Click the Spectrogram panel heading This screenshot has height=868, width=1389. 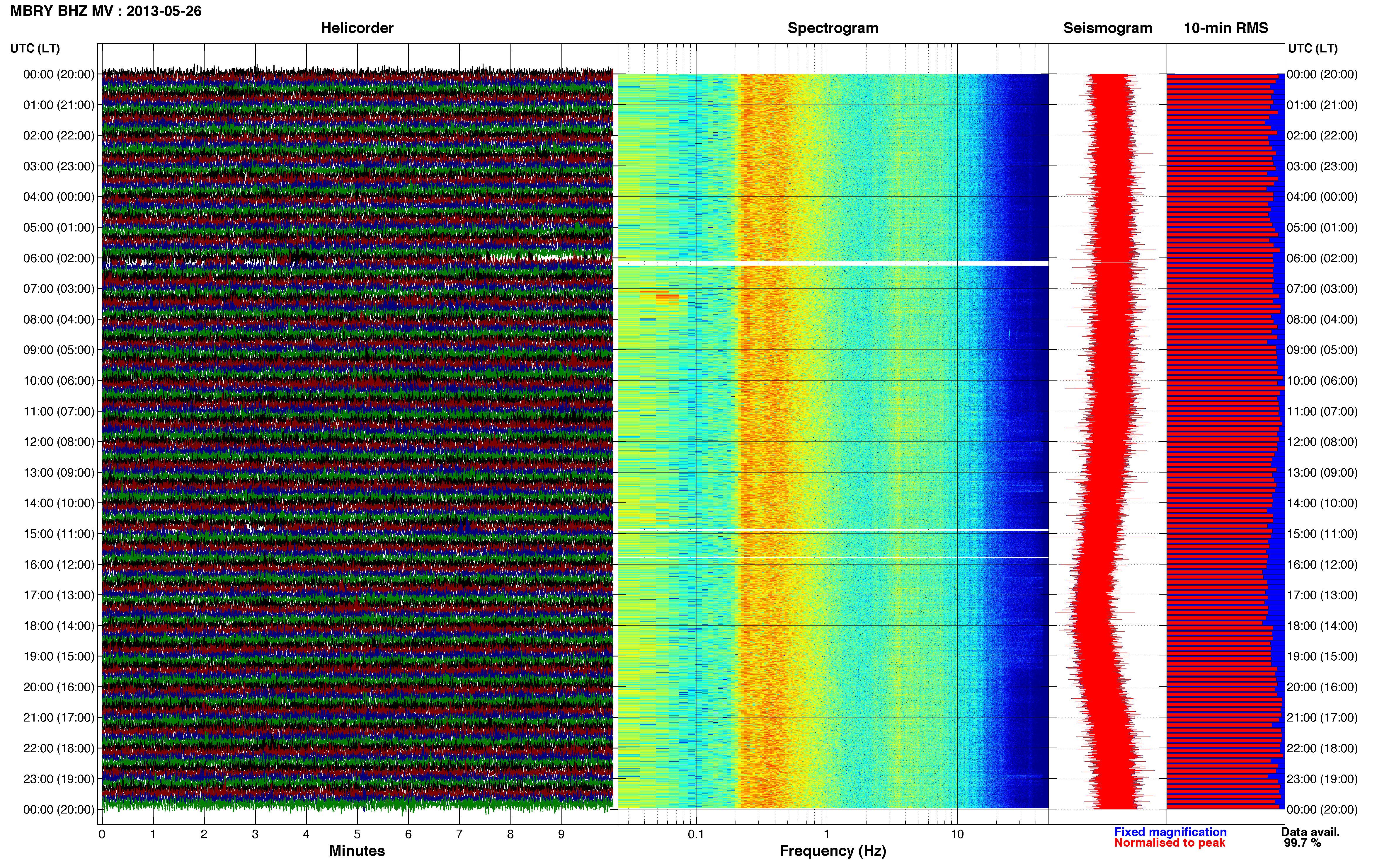click(833, 28)
